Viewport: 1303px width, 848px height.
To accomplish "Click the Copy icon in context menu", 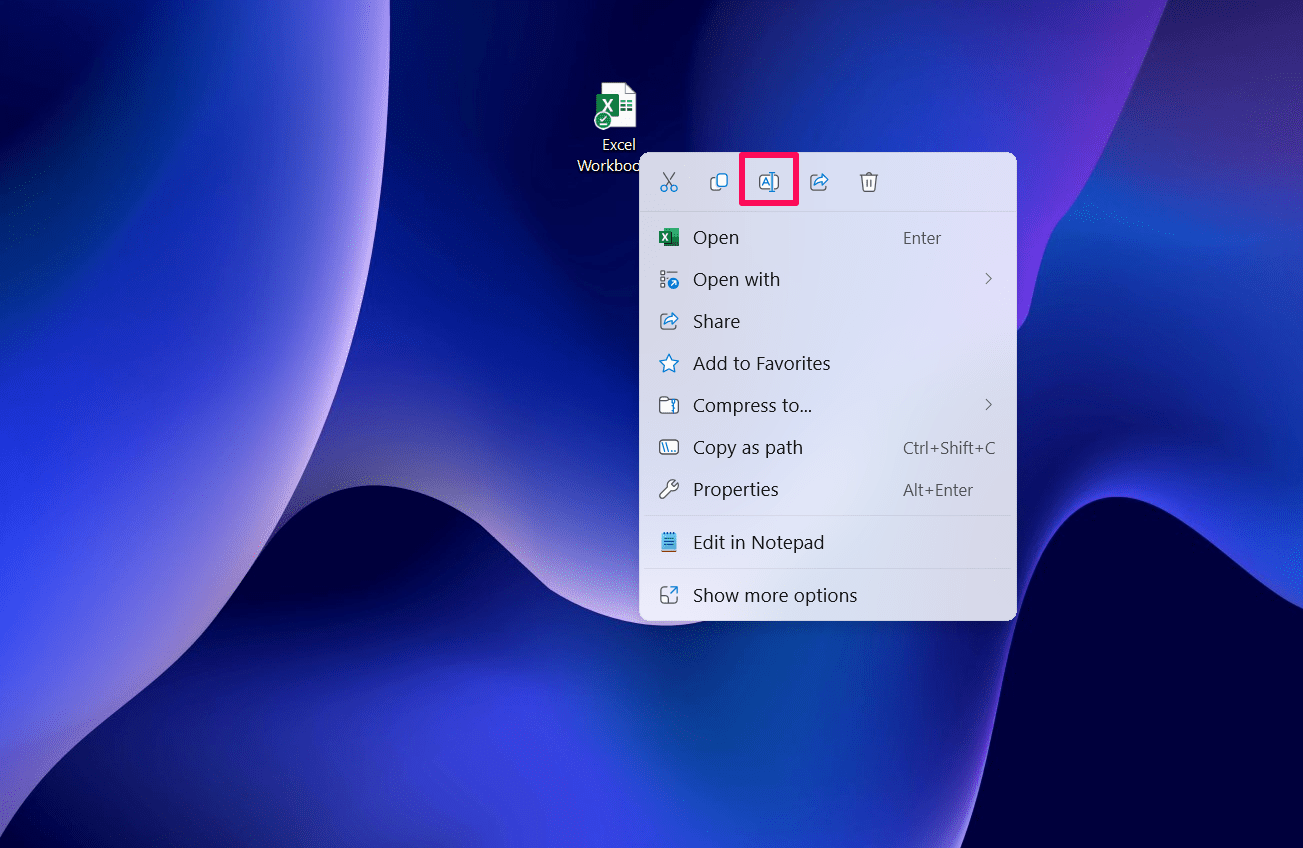I will click(719, 182).
